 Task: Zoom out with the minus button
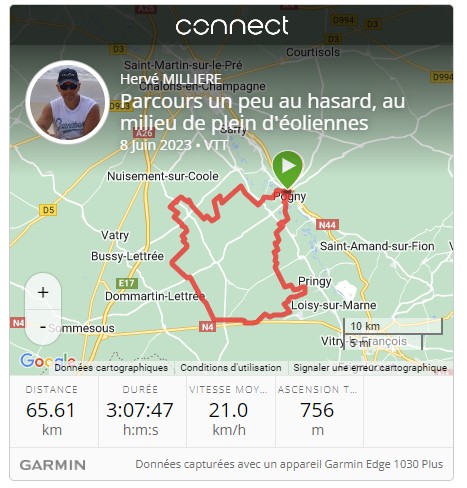coord(43,327)
